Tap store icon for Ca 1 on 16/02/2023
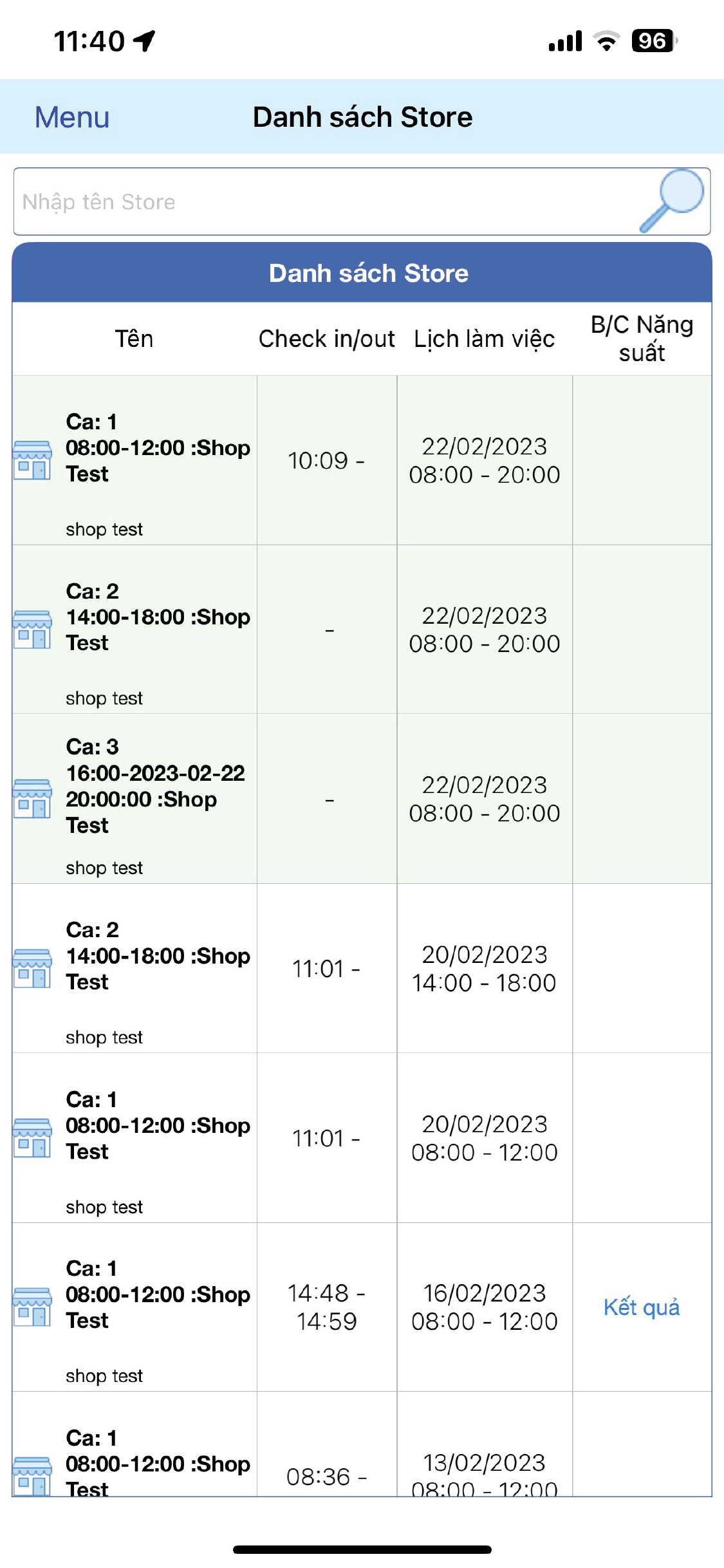This screenshot has width=724, height=1568. 32,1307
